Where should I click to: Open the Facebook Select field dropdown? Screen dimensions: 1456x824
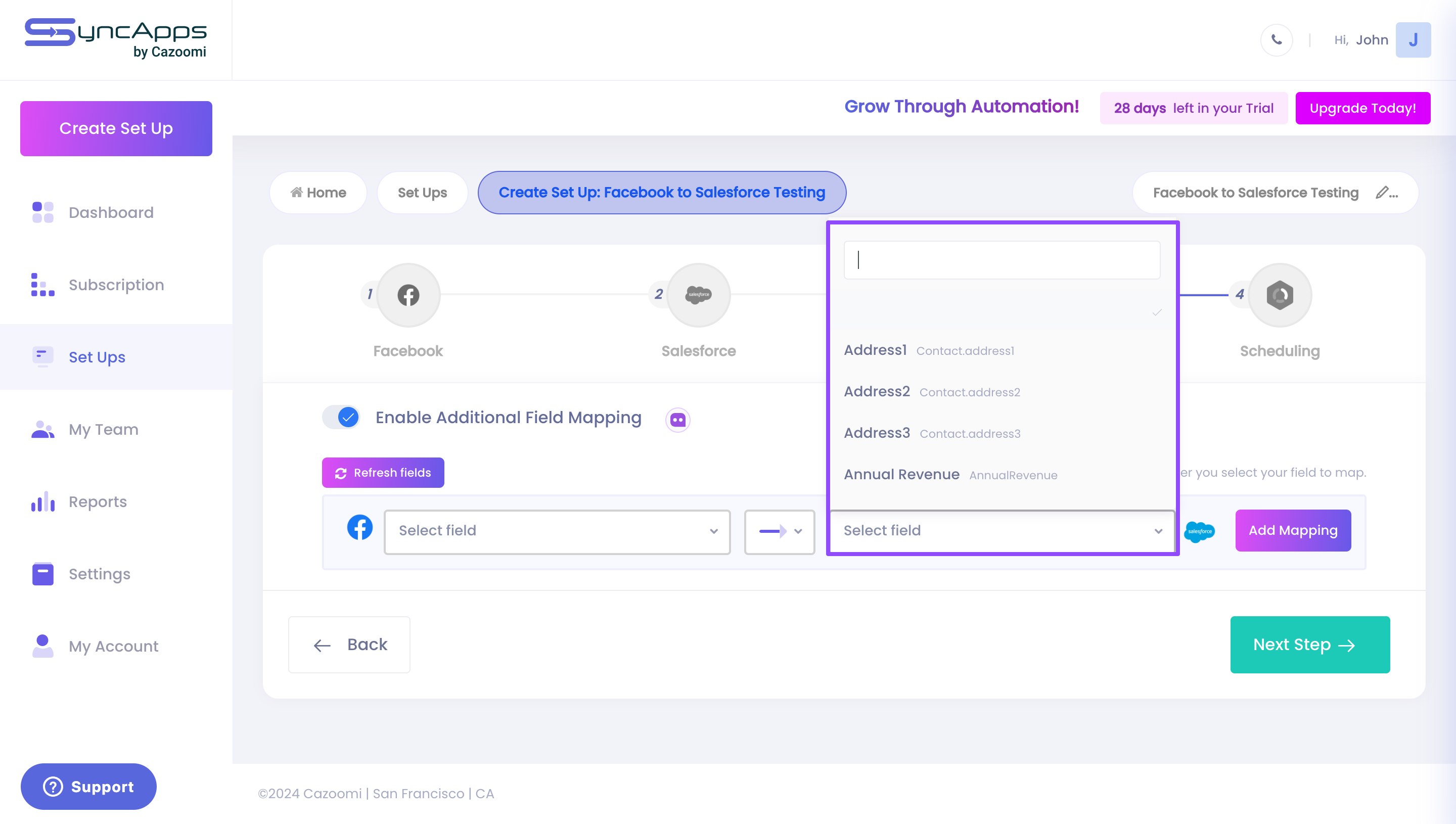click(x=557, y=531)
